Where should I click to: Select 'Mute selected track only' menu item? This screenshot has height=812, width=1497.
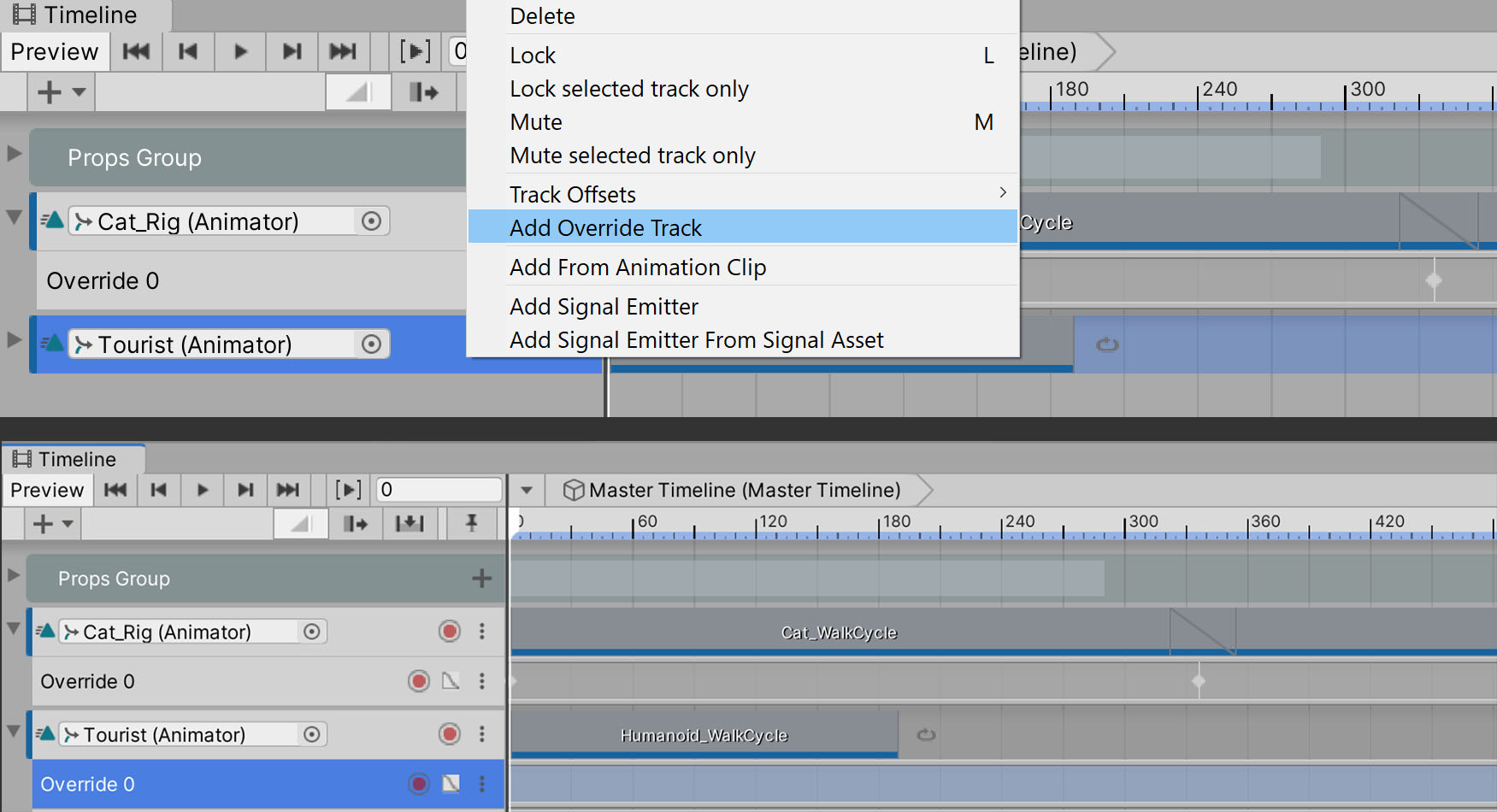[x=743, y=156]
